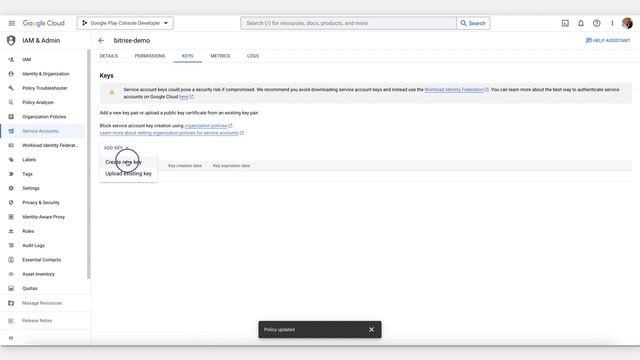
Task: Go back using the arrow beside bitrise-demo
Action: 101,40
